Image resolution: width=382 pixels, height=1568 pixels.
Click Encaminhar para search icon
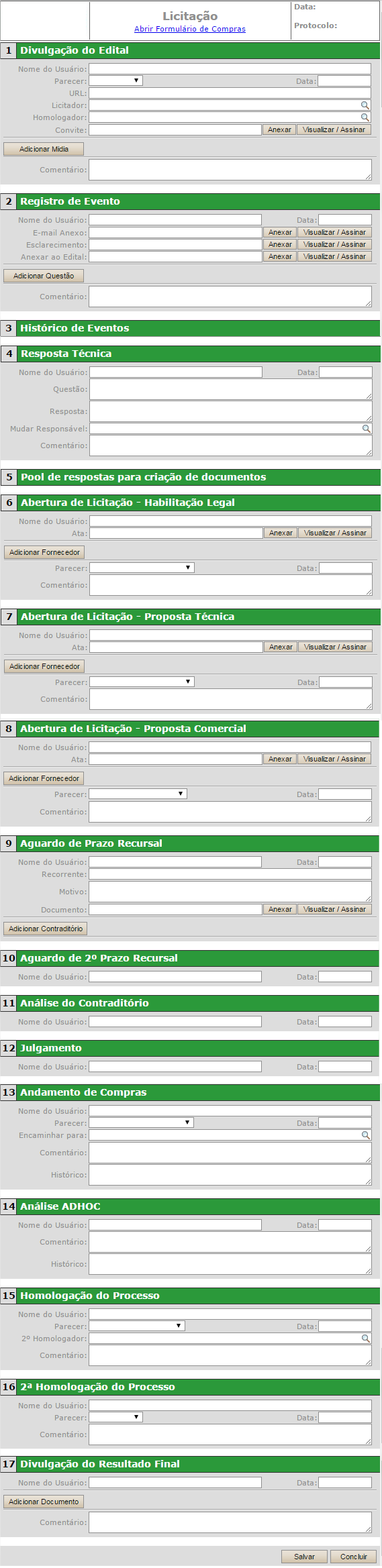click(x=366, y=1135)
